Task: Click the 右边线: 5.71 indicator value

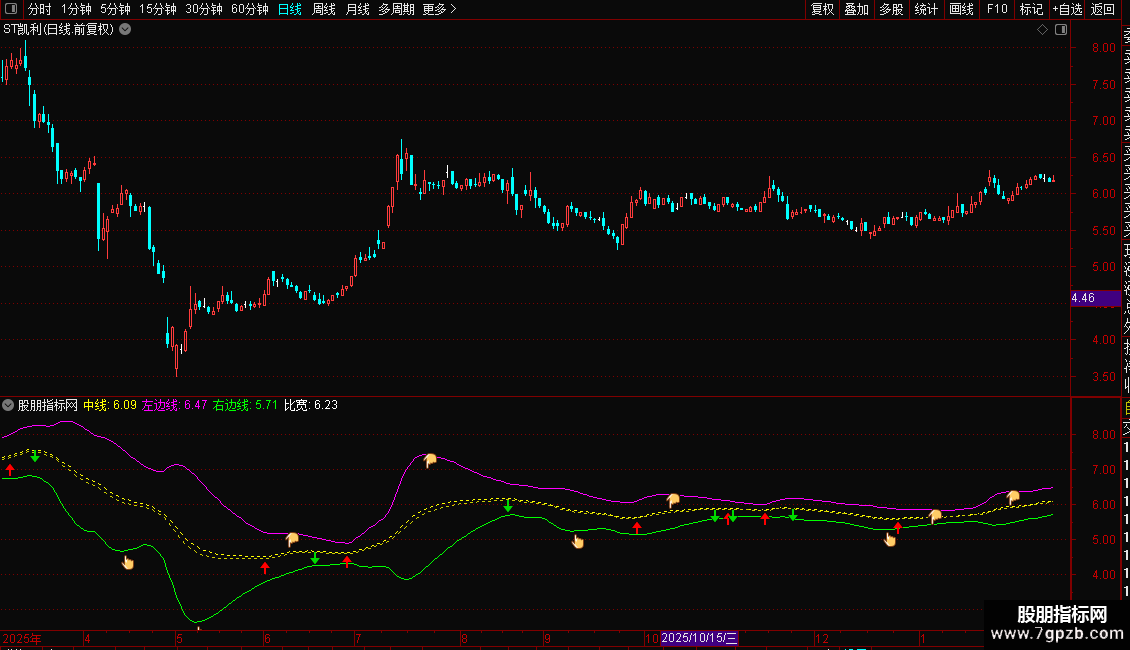Action: coord(245,405)
